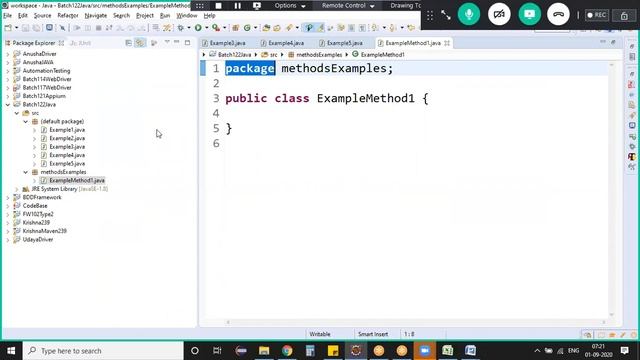
Task: Click the Run green play button in Eclipse toolbar
Action: click(x=198, y=28)
